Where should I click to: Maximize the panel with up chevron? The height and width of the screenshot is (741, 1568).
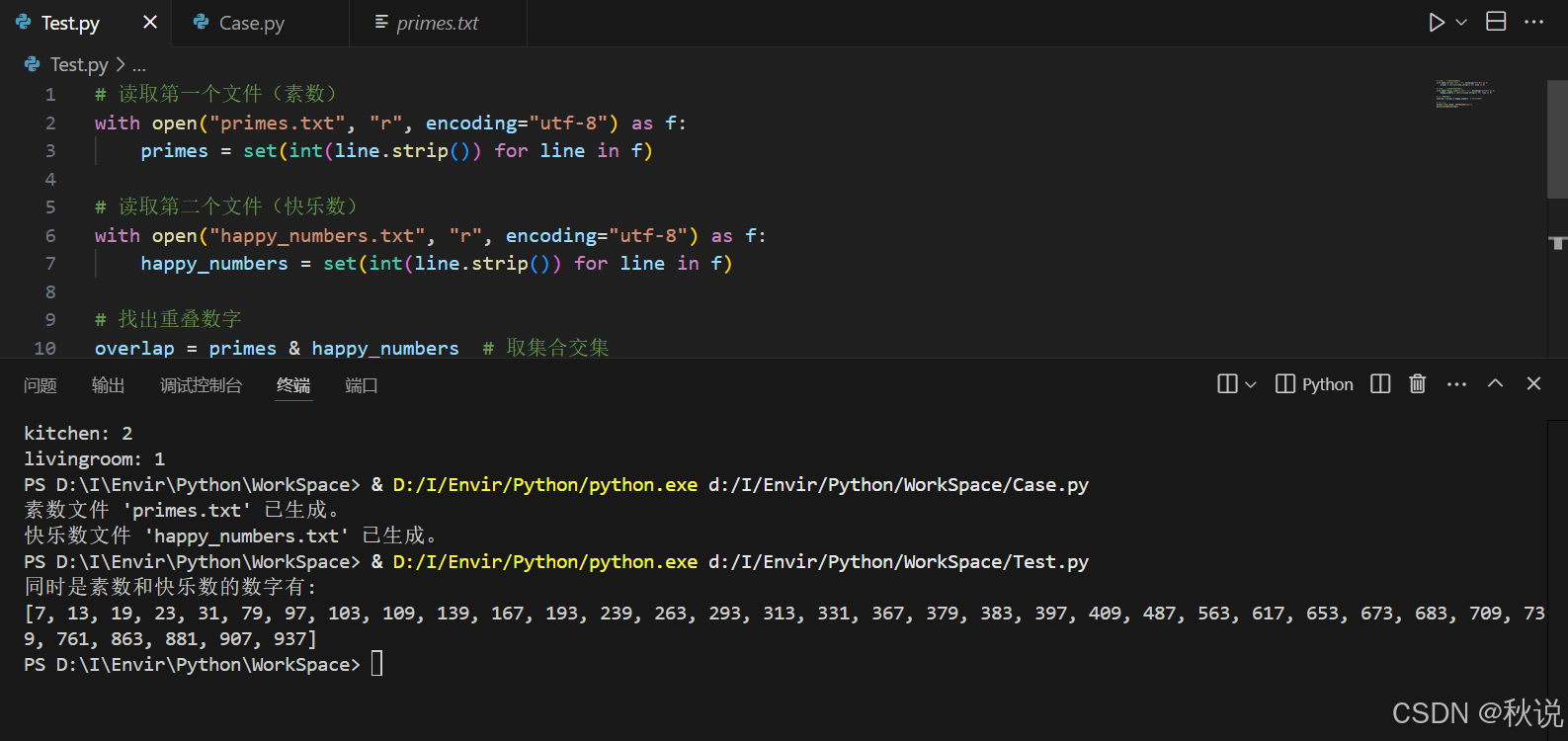(1495, 383)
